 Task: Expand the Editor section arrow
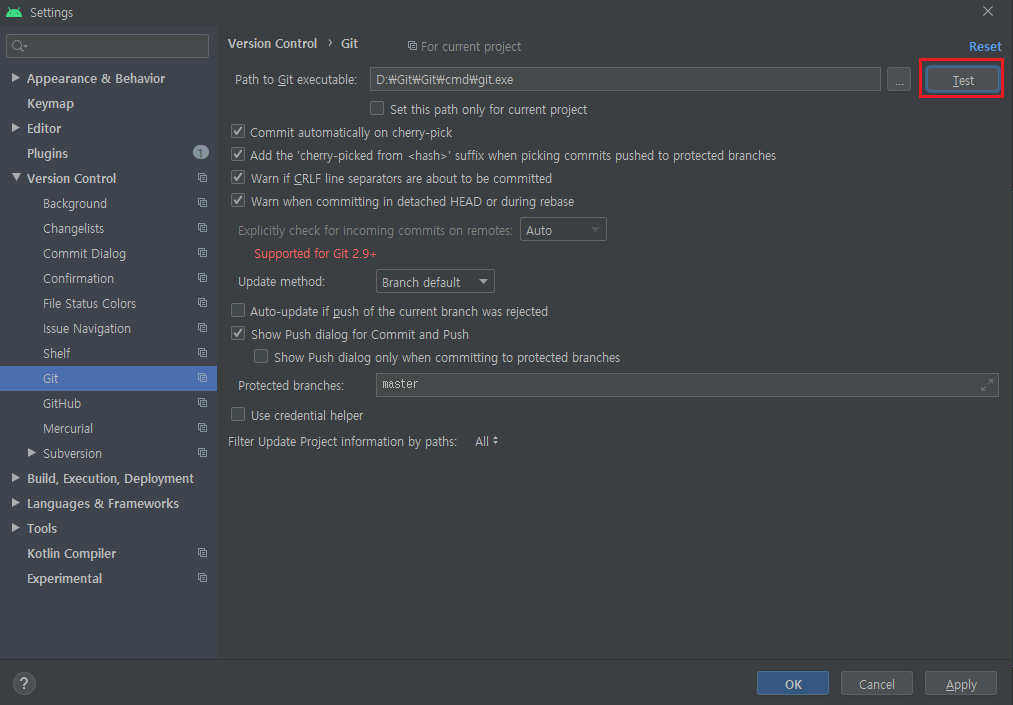pyautogui.click(x=16, y=128)
